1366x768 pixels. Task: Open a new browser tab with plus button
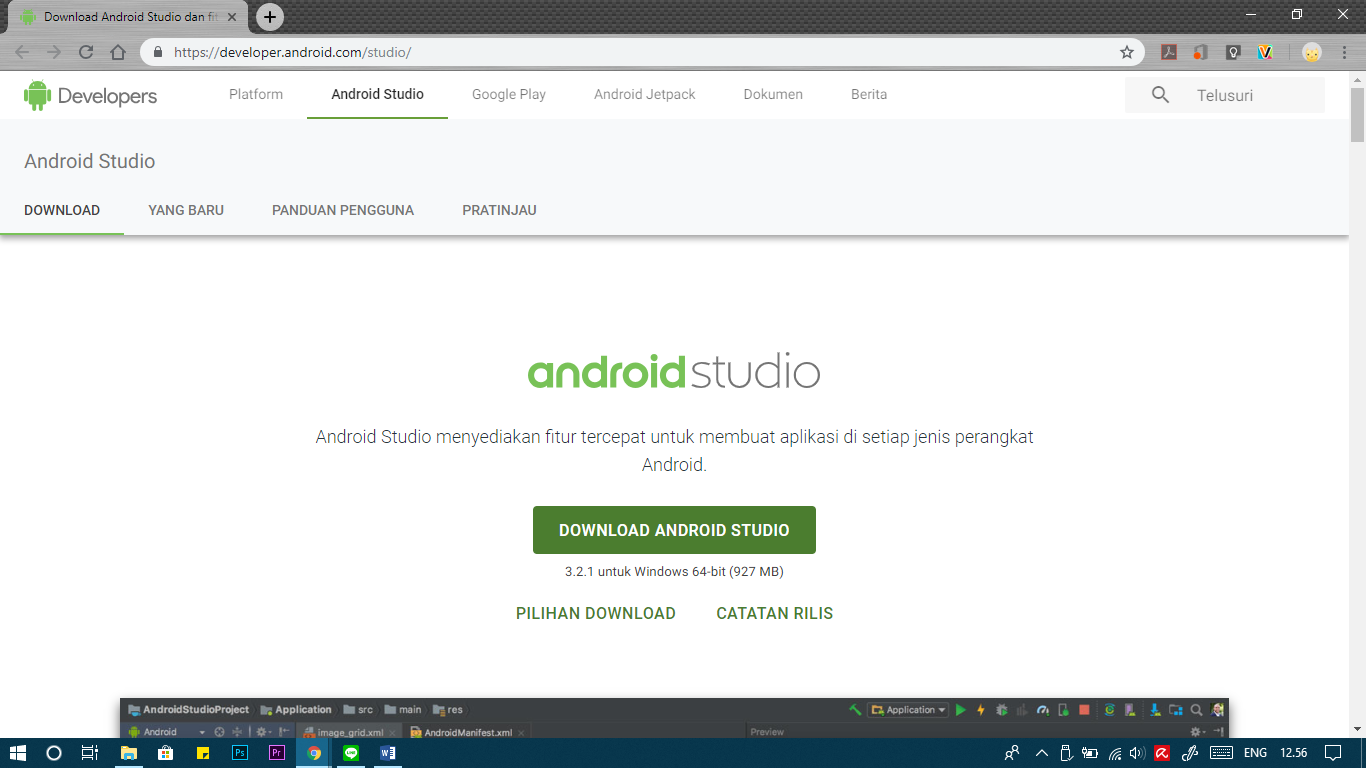(270, 17)
